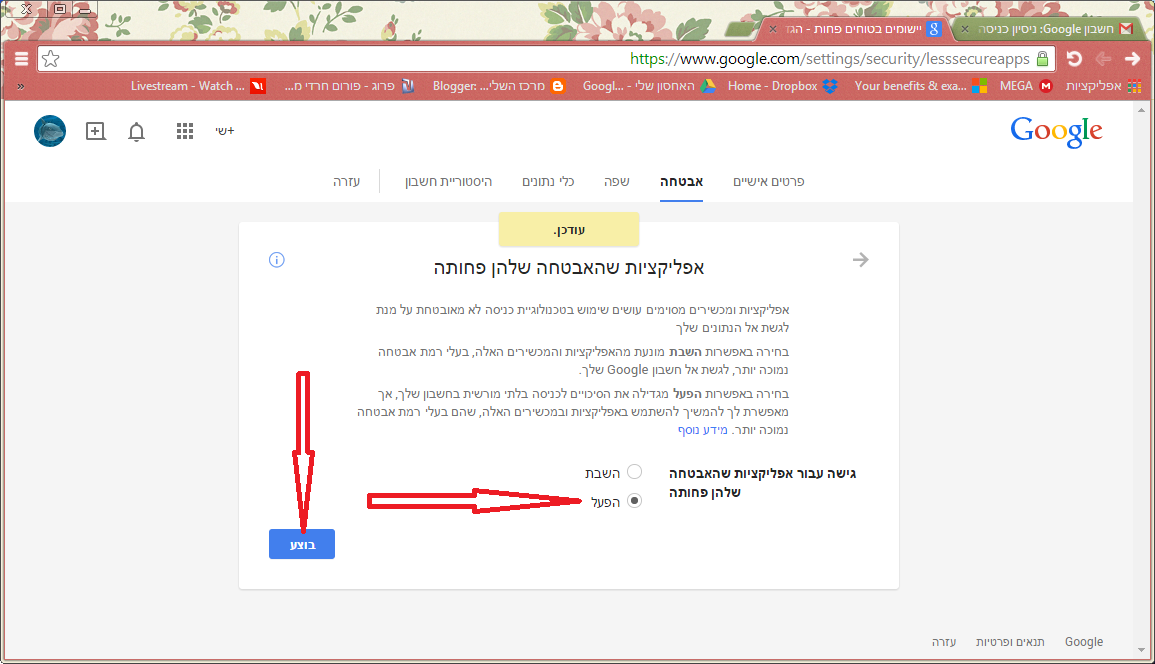Click the blue בוצע done button
This screenshot has height=664, width=1155.
[x=302, y=544]
